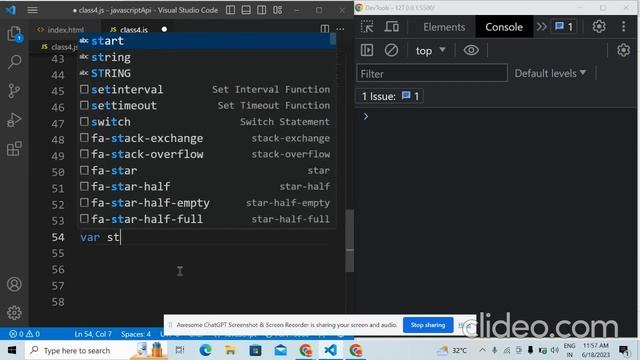Image resolution: width=640 pixels, height=360 pixels.
Task: Toggle the bottom panel layout icon
Action: [x=246, y=10]
